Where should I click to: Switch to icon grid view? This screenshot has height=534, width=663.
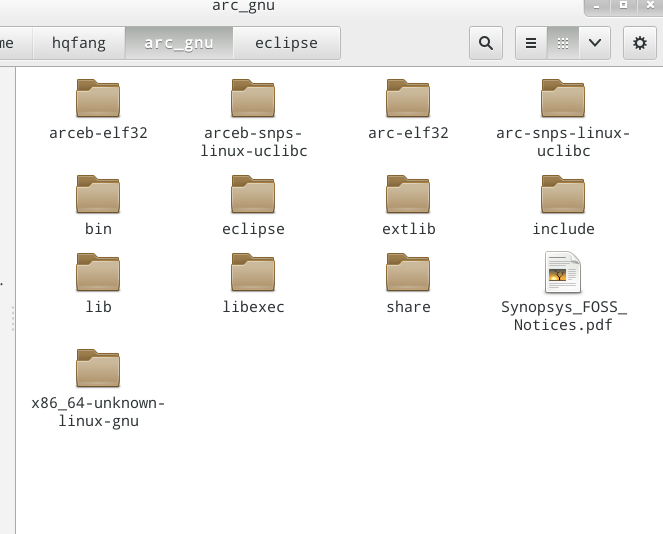click(563, 43)
